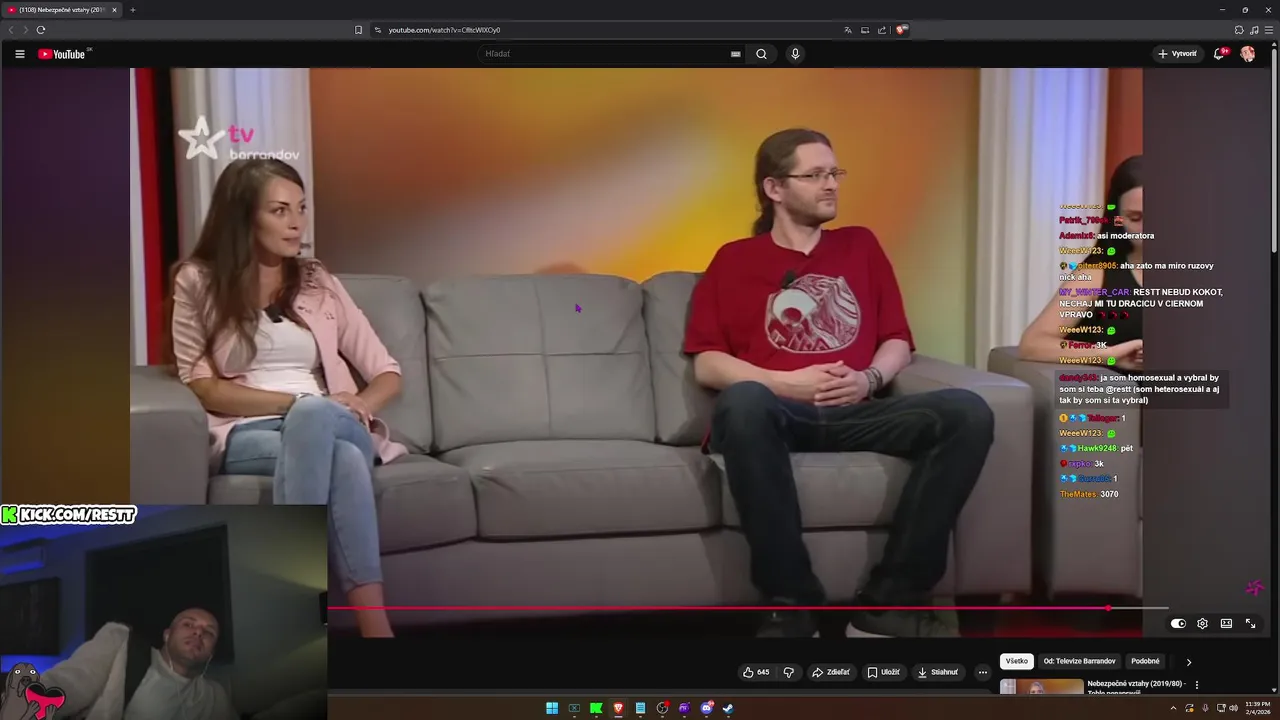Open the translate page icon in address bar
This screenshot has width=1280, height=720.
848,30
